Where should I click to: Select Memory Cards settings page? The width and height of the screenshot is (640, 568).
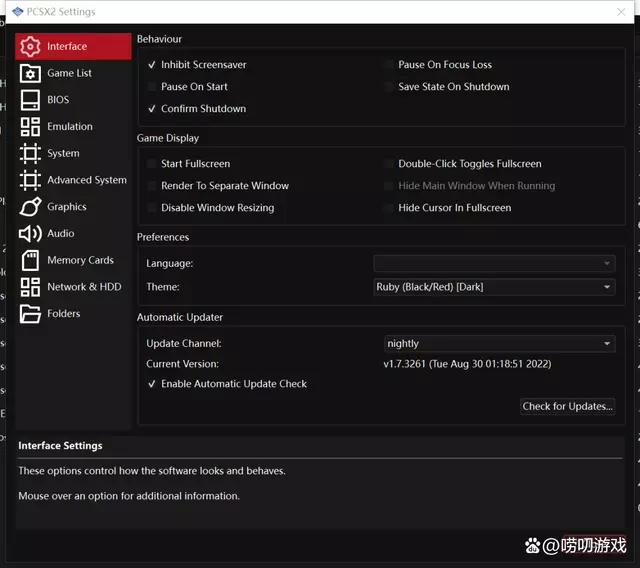click(x=73, y=260)
